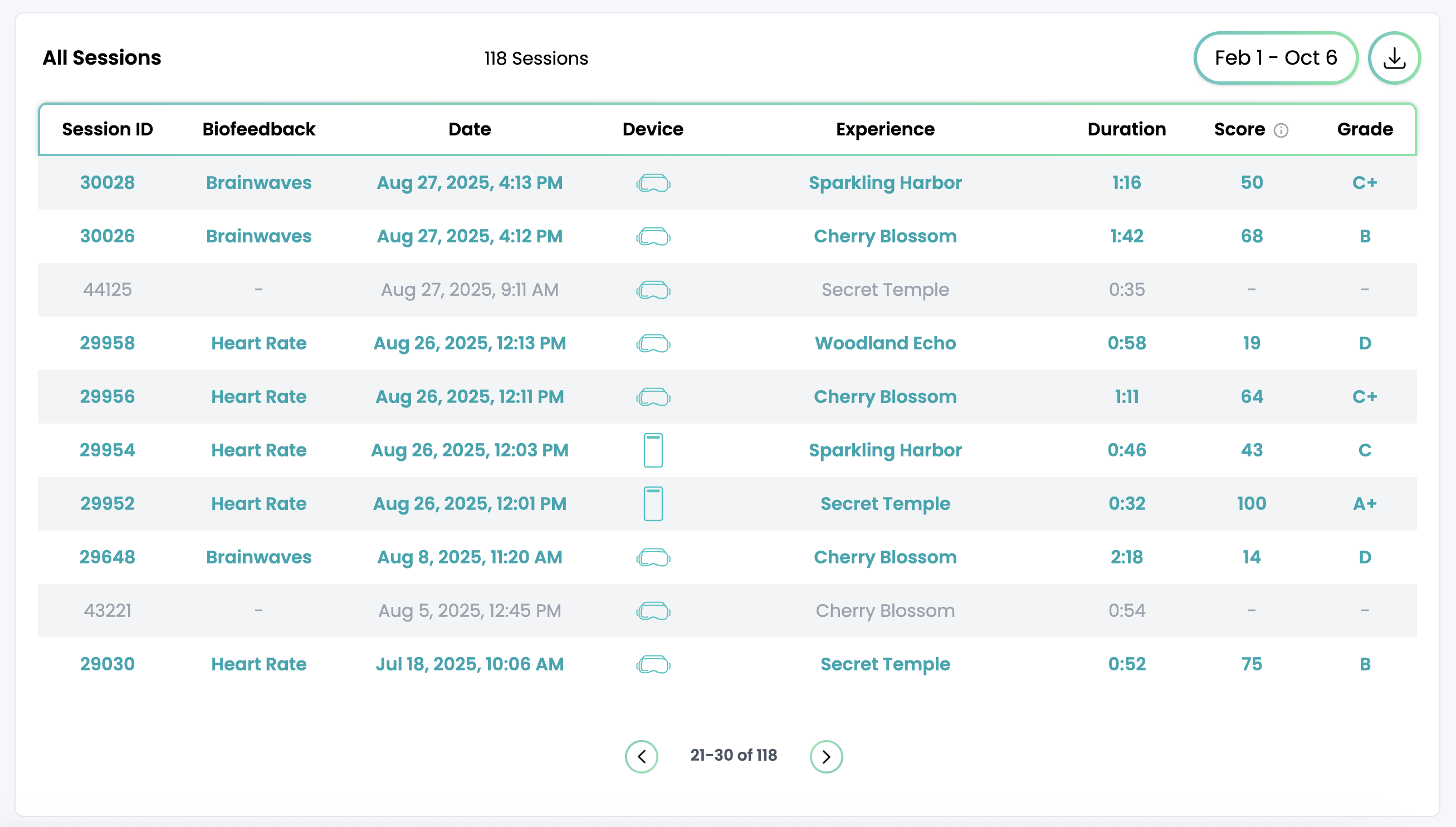
Task: Click headset icon for Woodland Echo session
Action: click(653, 344)
